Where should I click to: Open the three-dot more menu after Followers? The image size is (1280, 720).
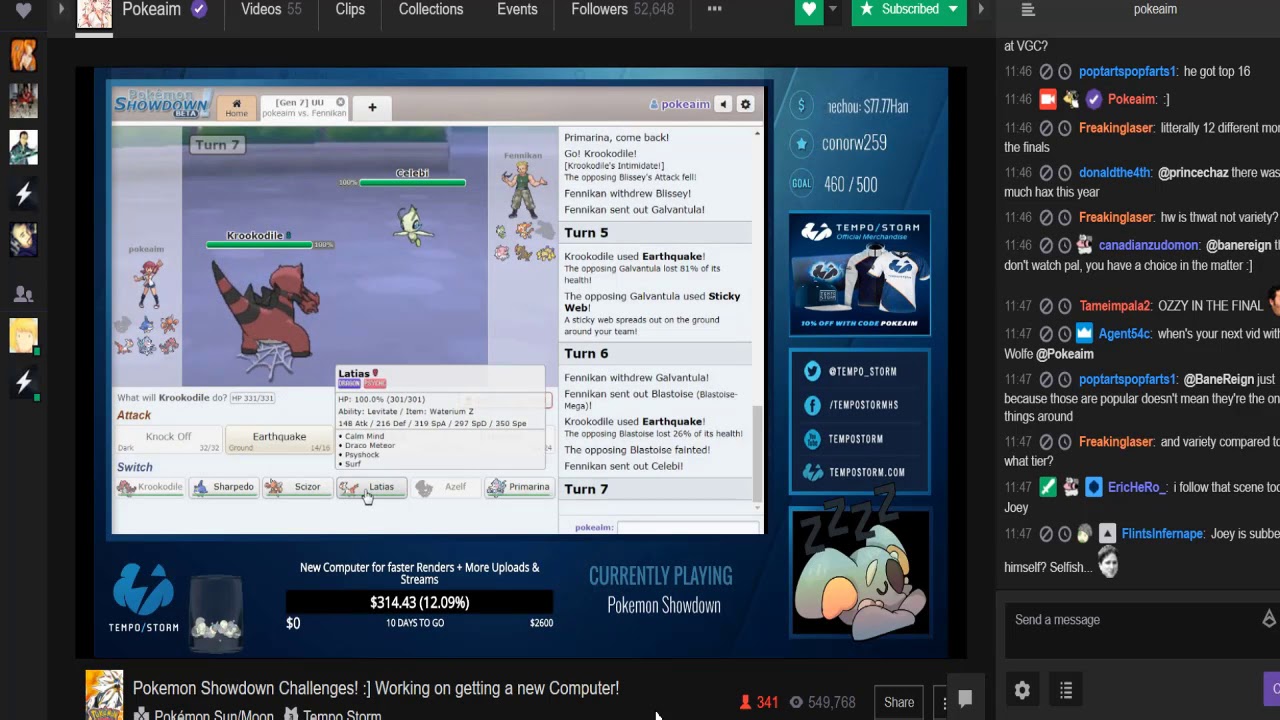tap(714, 10)
